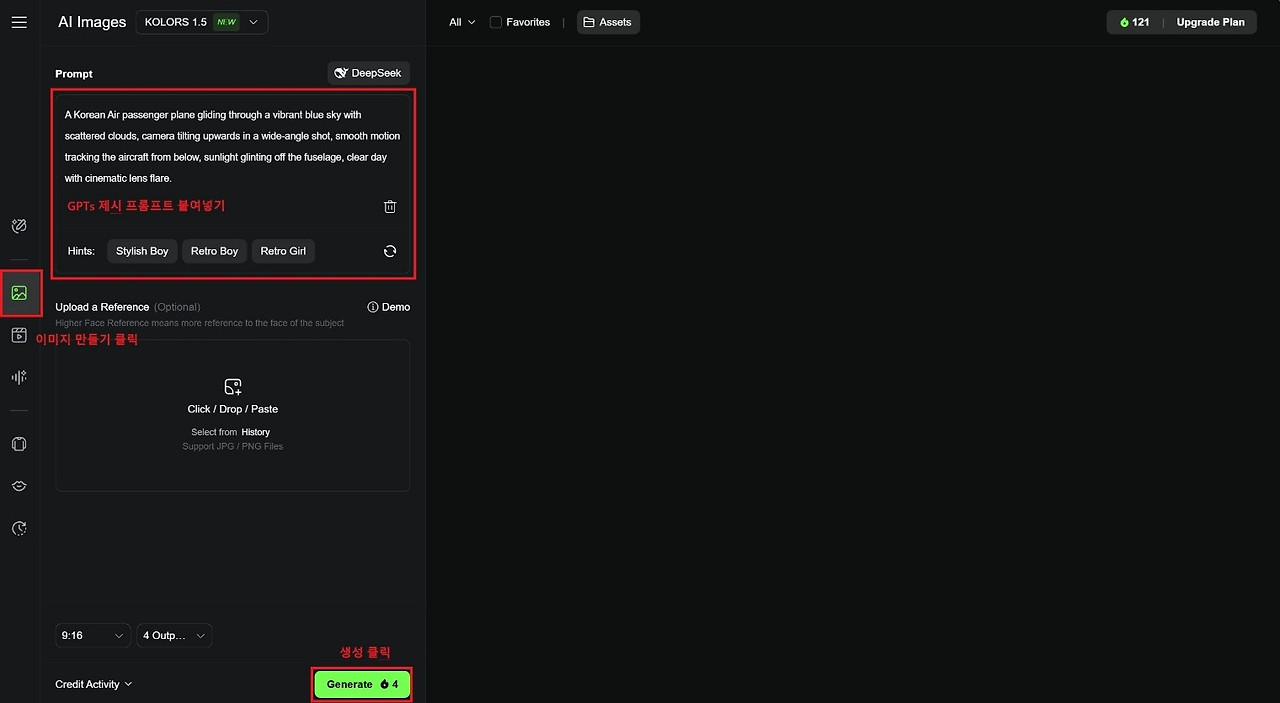Open the creative home sidebar icon
The image size is (1280, 703).
19,226
